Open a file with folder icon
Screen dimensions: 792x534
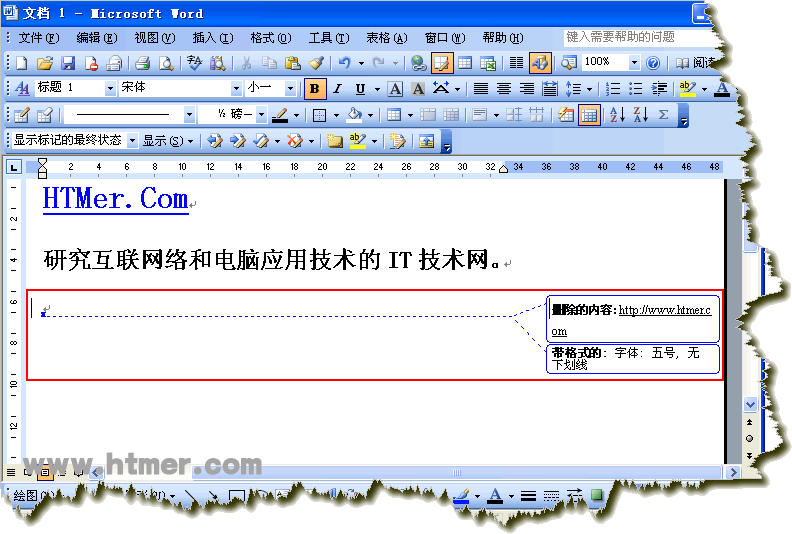44,63
